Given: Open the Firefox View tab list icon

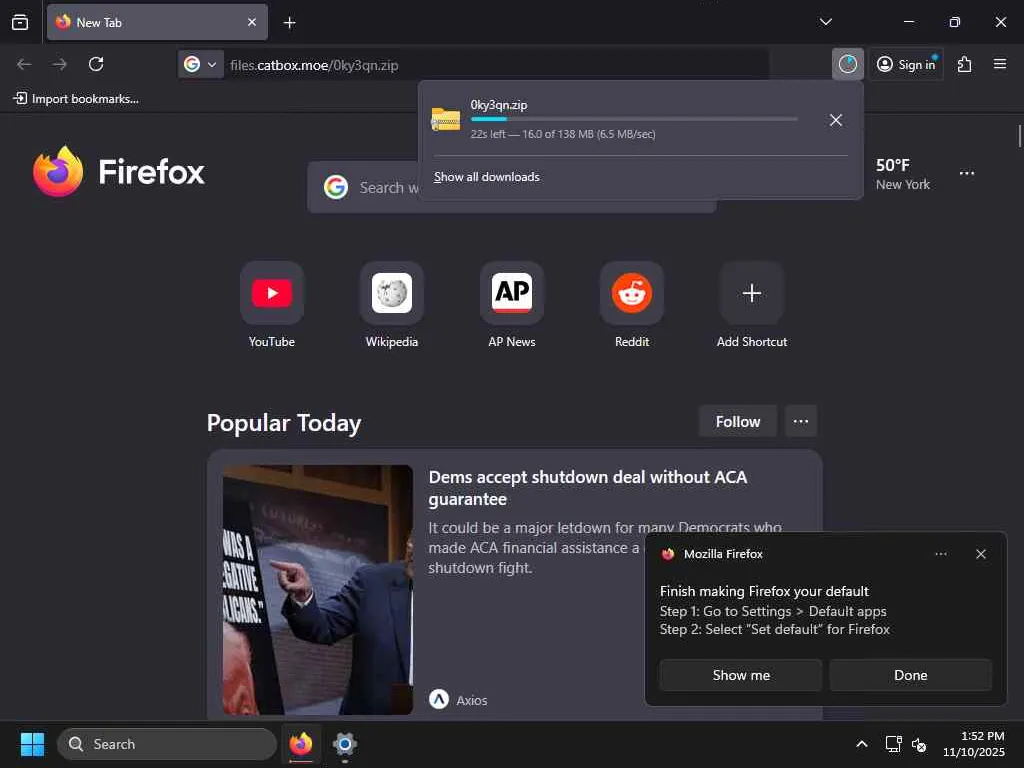Looking at the screenshot, I should tap(20, 22).
